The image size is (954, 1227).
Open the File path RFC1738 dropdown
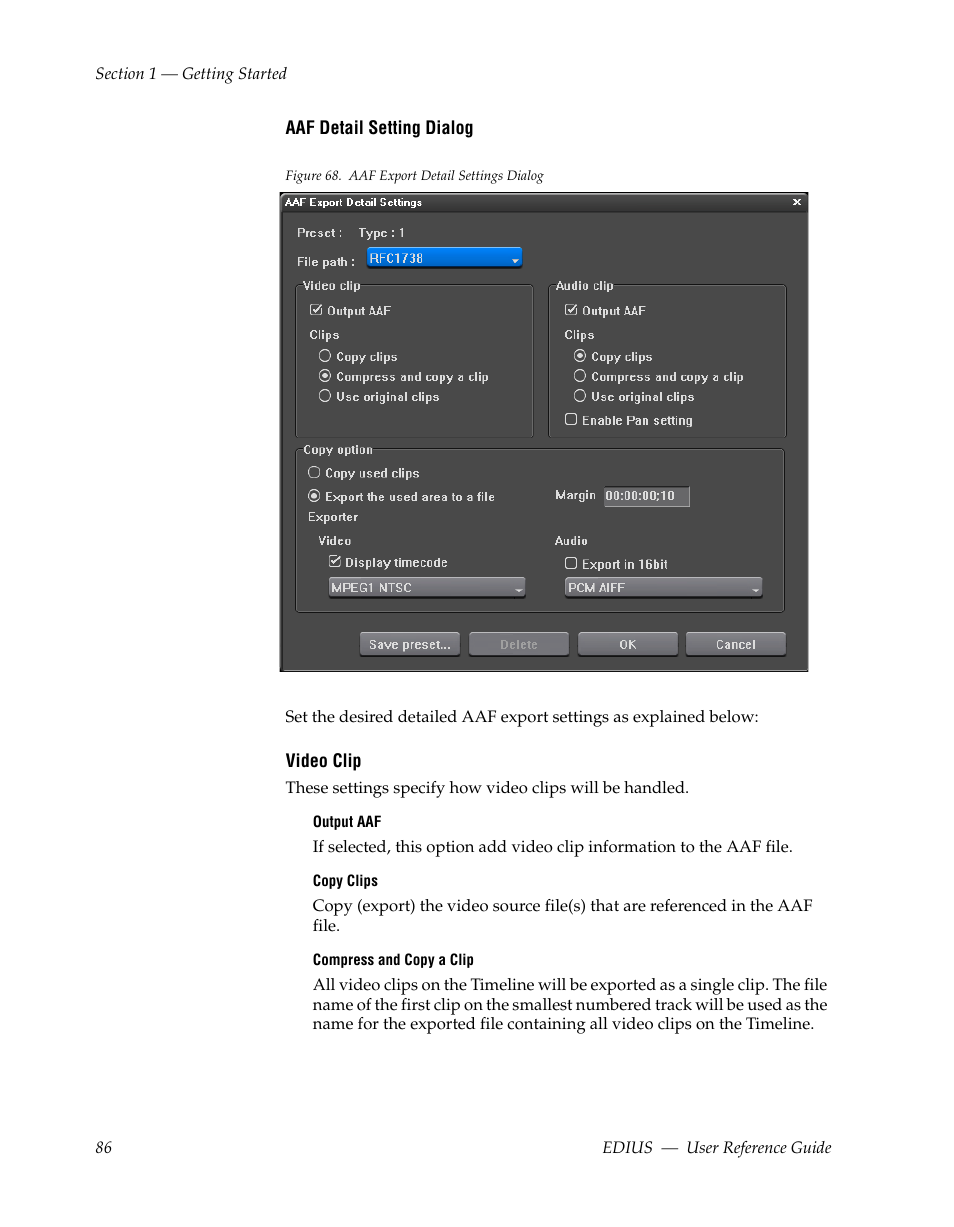pos(445,258)
